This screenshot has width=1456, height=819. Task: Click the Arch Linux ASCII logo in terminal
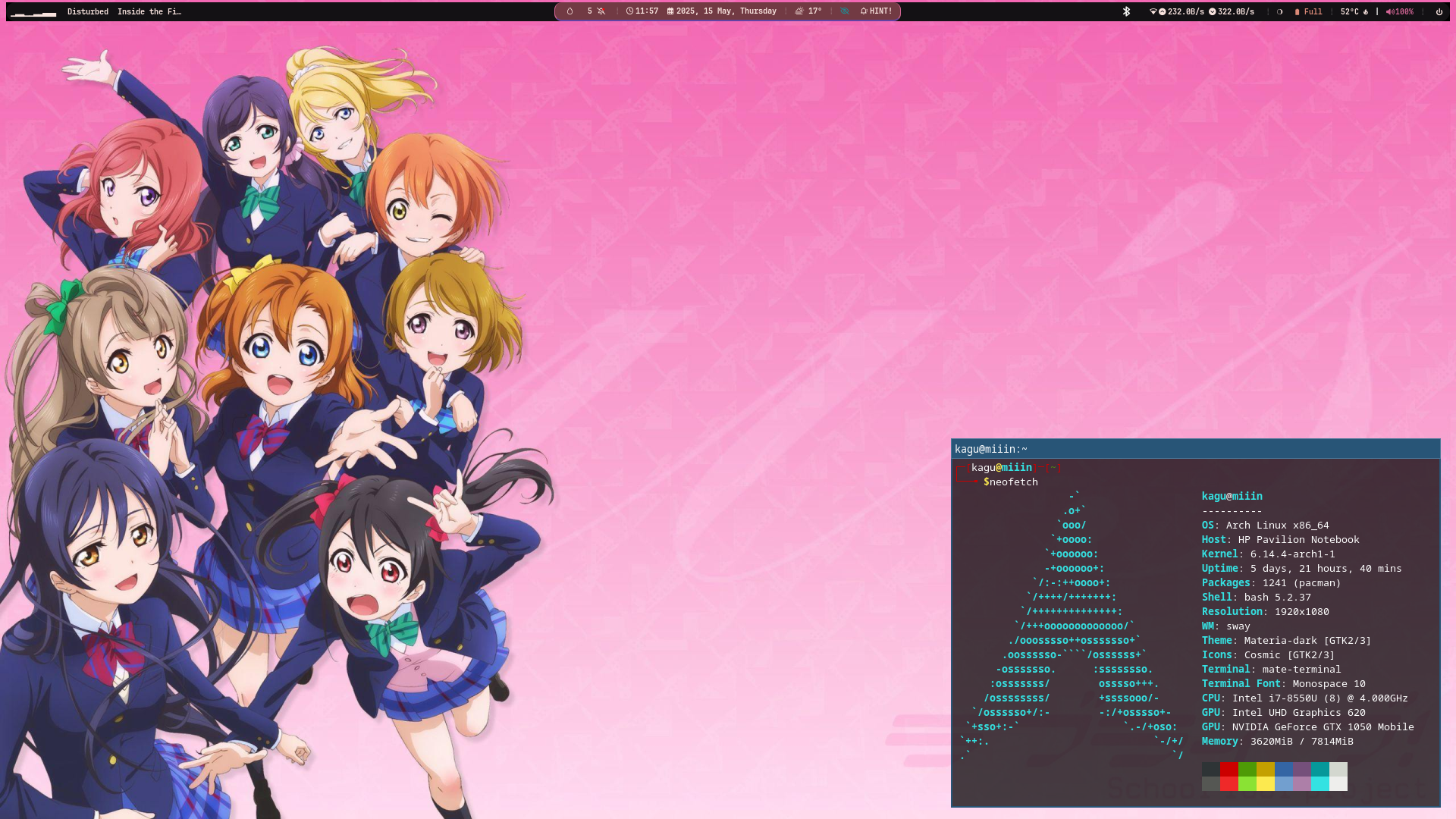(x=1072, y=626)
